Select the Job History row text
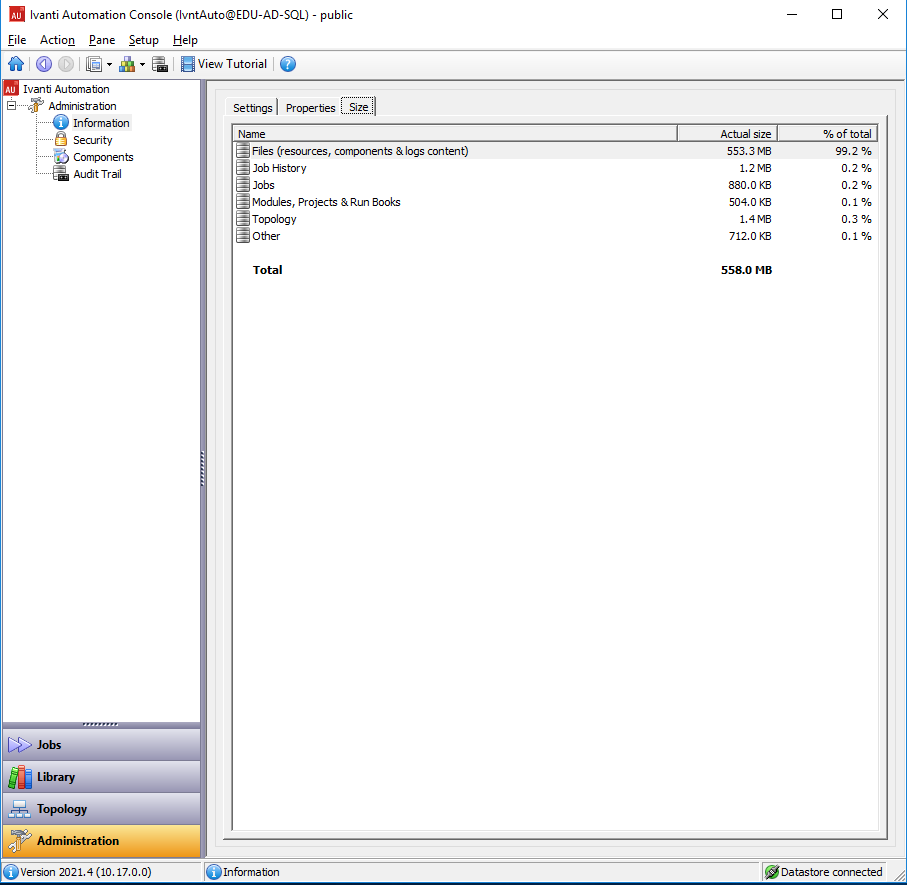907x885 pixels. tap(279, 168)
